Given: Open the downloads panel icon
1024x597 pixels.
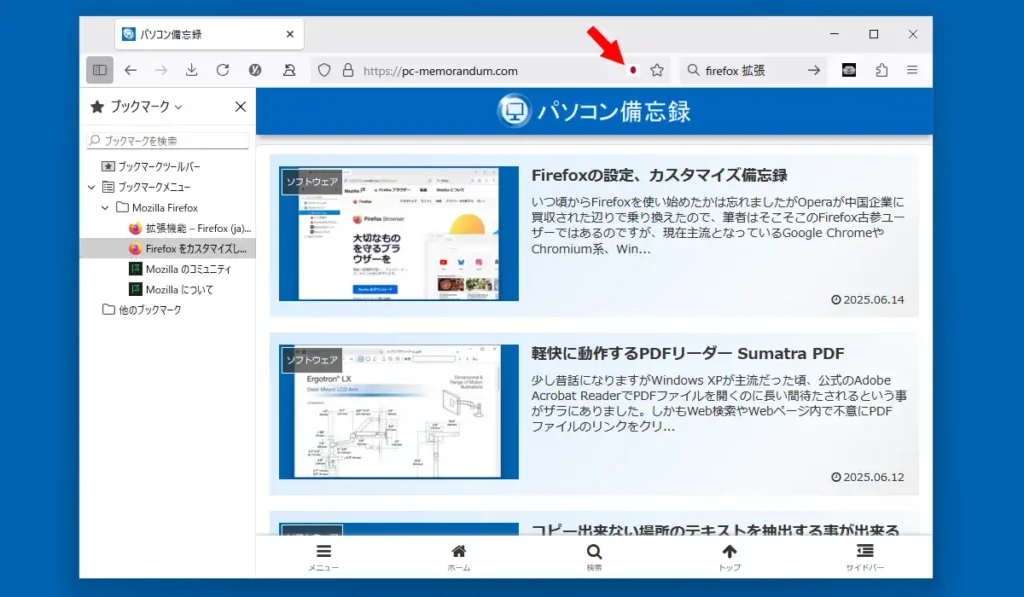Looking at the screenshot, I should point(191,70).
